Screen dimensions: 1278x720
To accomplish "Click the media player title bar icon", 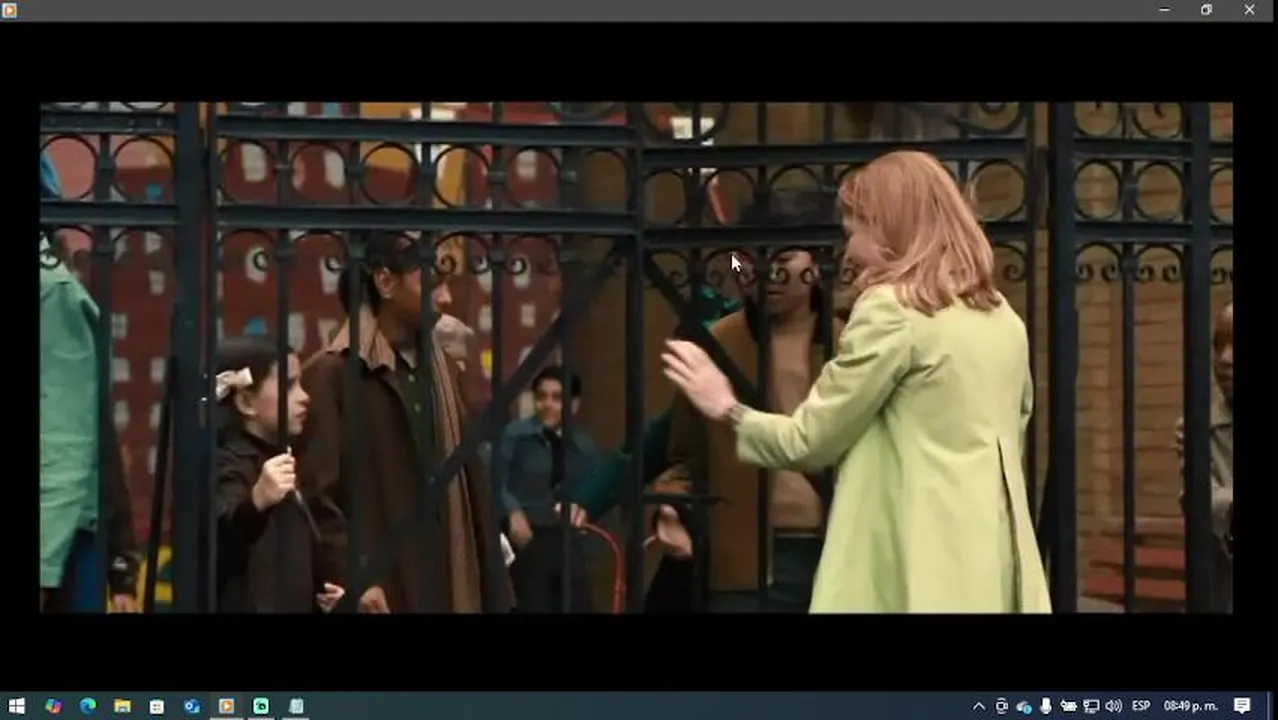I will pos(10,10).
